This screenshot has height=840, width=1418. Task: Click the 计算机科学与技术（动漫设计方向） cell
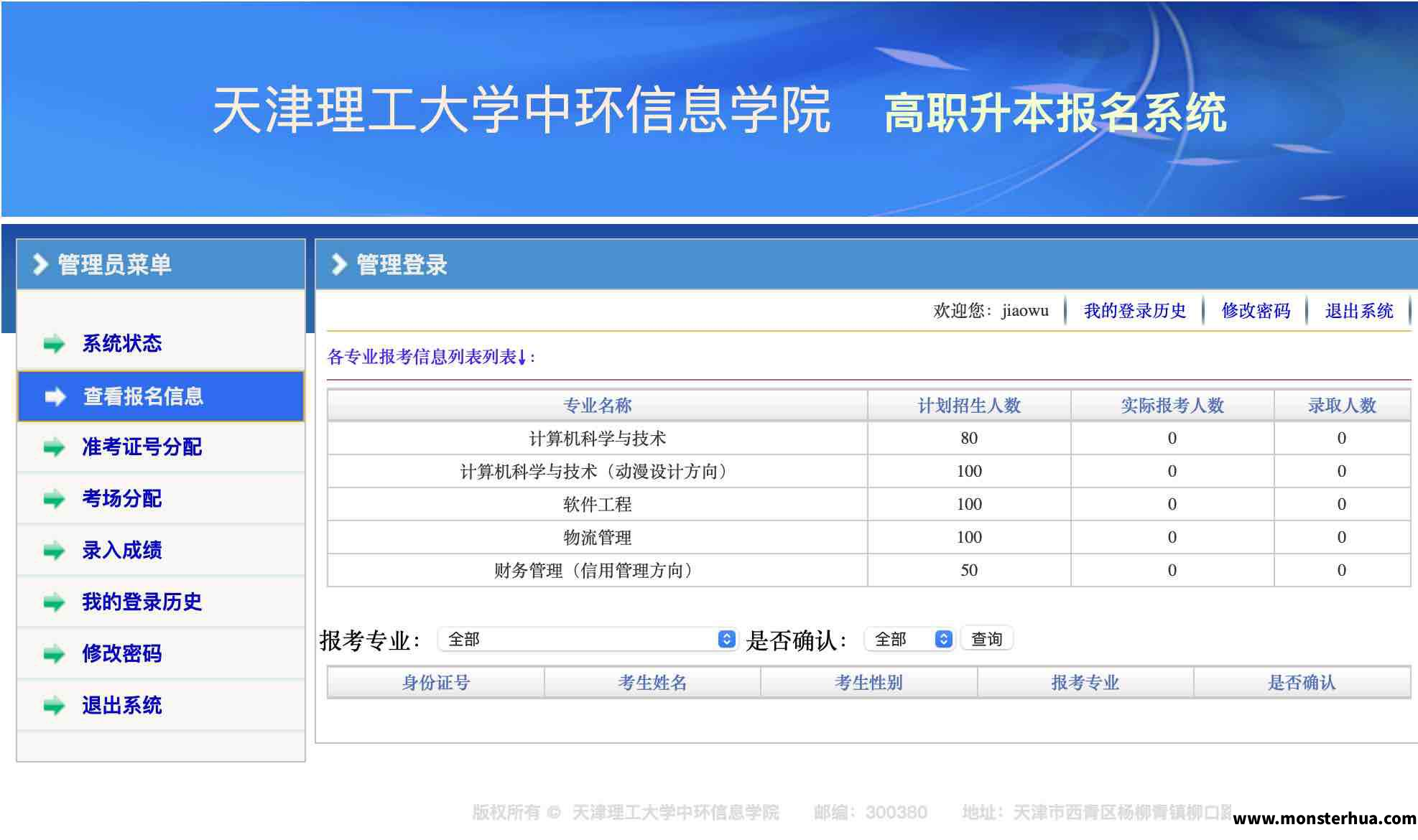tap(598, 472)
